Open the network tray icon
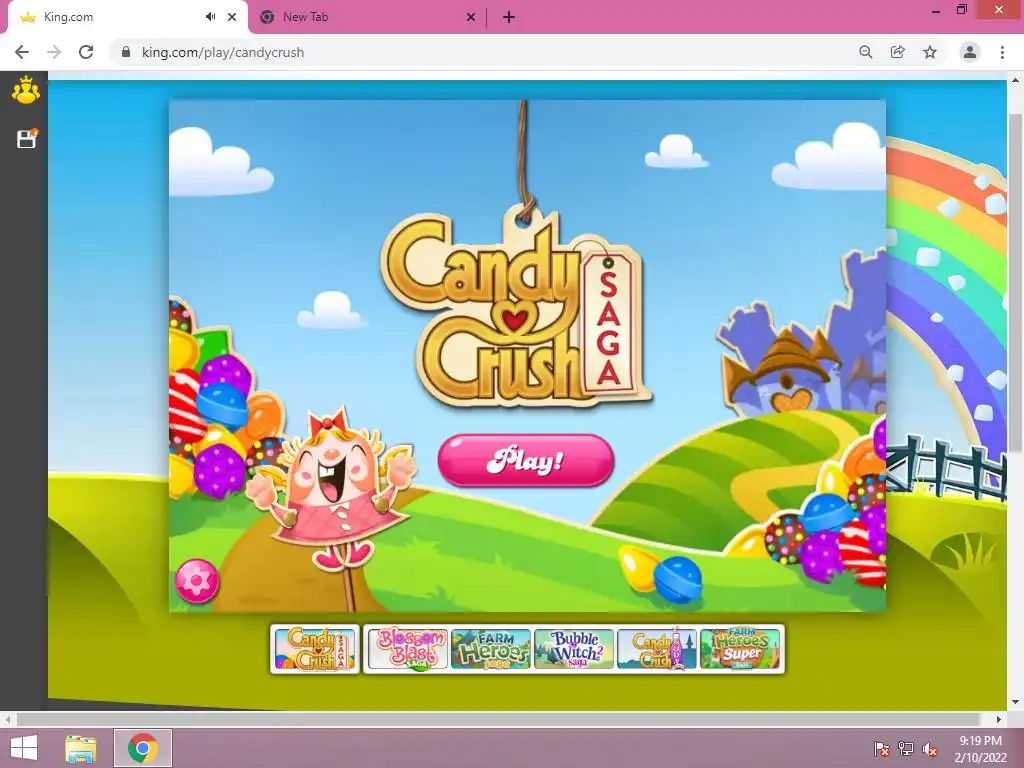 [906, 748]
